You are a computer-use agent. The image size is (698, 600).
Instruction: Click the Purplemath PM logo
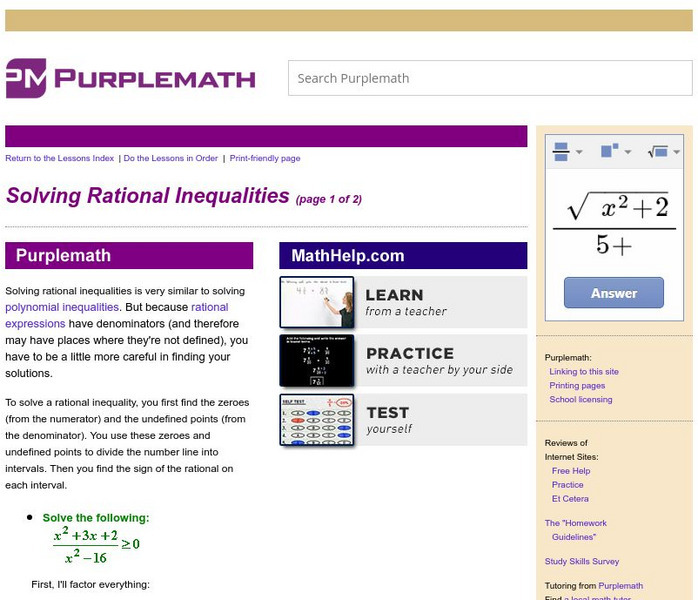(130, 78)
